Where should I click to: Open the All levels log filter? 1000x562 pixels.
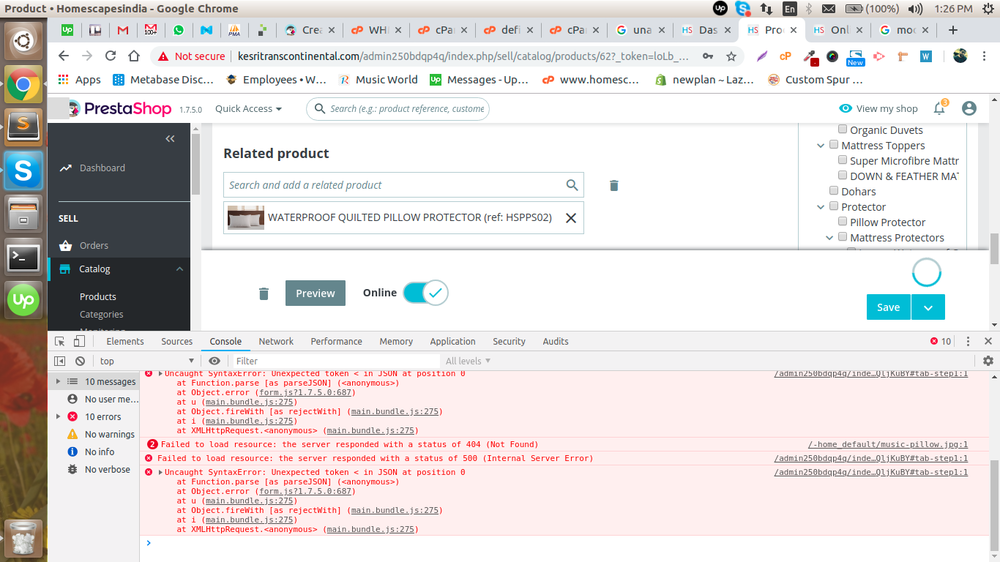tap(468, 361)
